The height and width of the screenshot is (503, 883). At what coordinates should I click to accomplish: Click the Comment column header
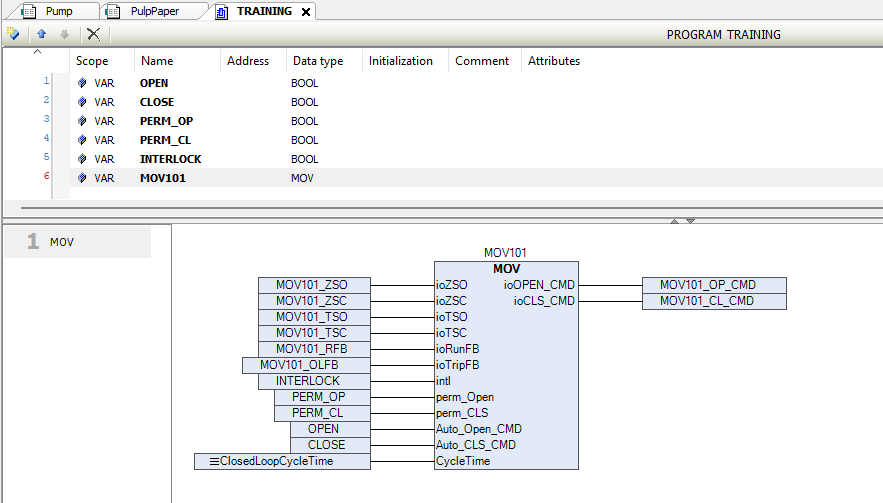coord(482,61)
